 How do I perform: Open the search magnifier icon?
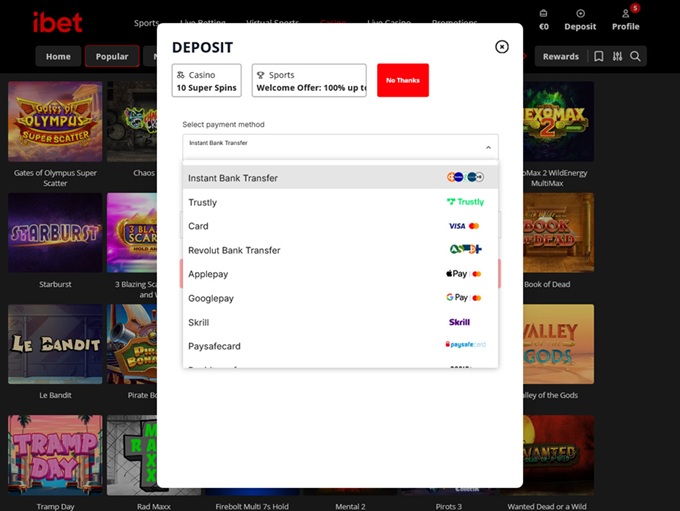click(x=635, y=56)
